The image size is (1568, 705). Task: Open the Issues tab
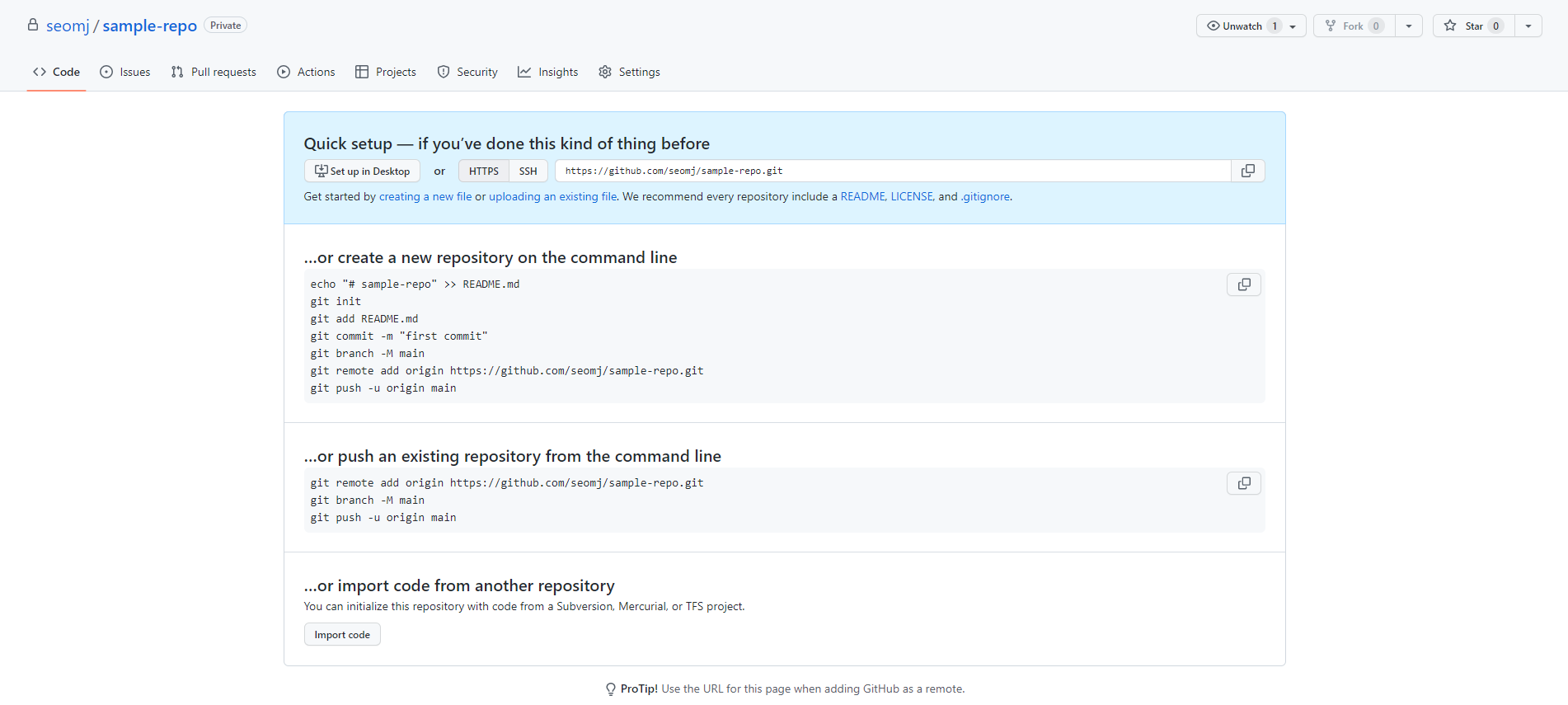[125, 72]
